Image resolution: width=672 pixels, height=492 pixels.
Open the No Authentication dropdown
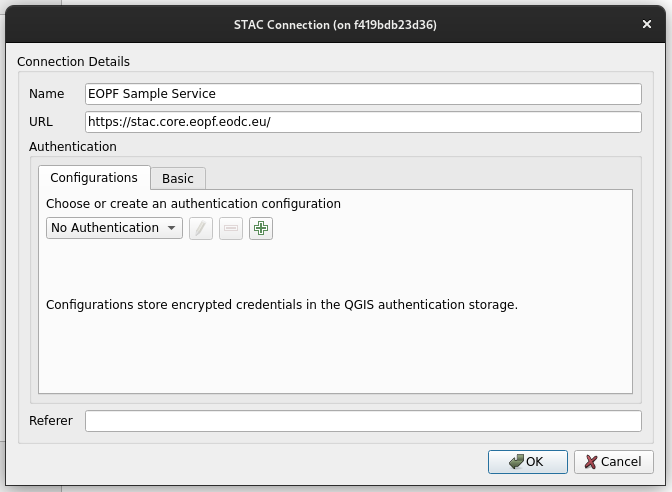pyautogui.click(x=114, y=228)
